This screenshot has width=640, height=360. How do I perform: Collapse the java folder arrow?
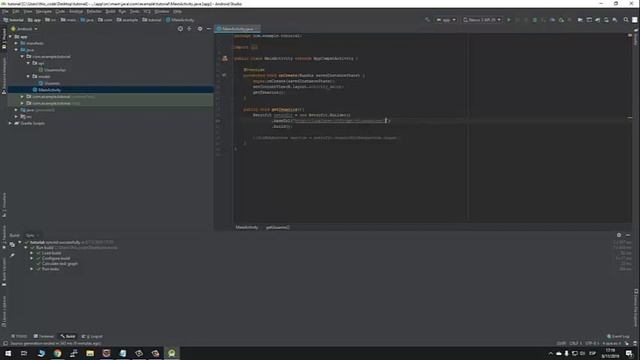[16, 50]
